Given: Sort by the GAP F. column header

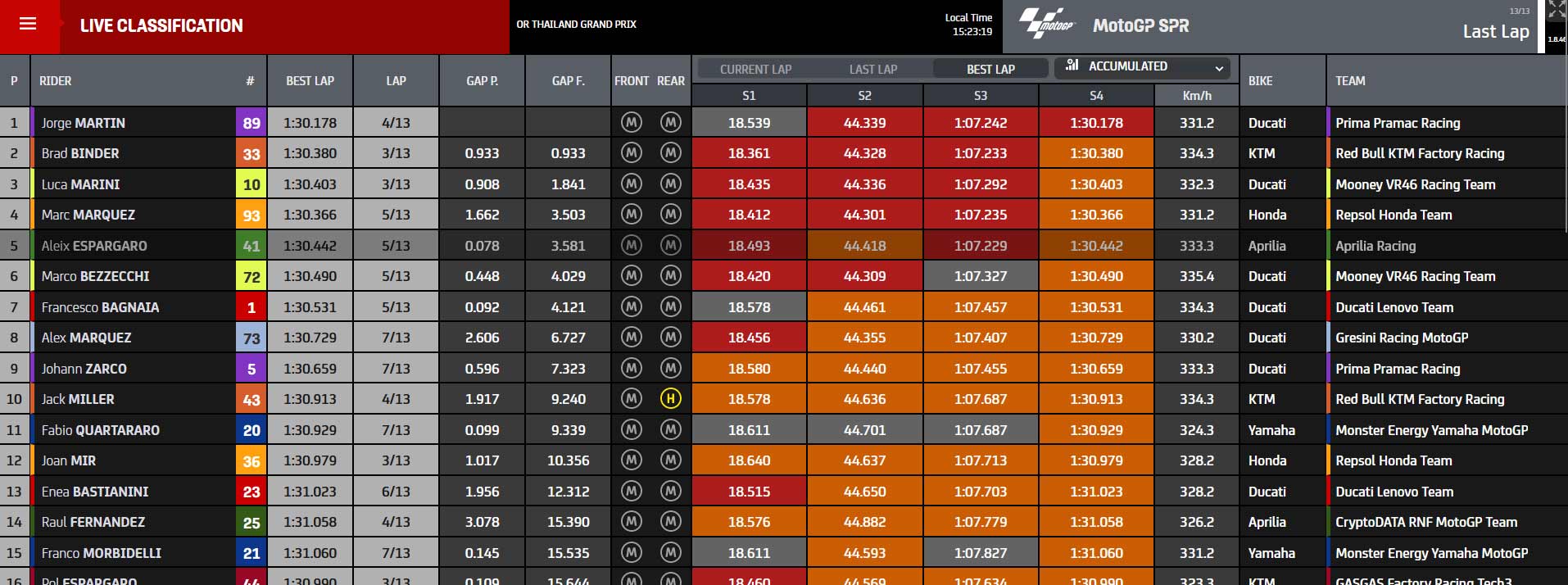Looking at the screenshot, I should [x=568, y=80].
